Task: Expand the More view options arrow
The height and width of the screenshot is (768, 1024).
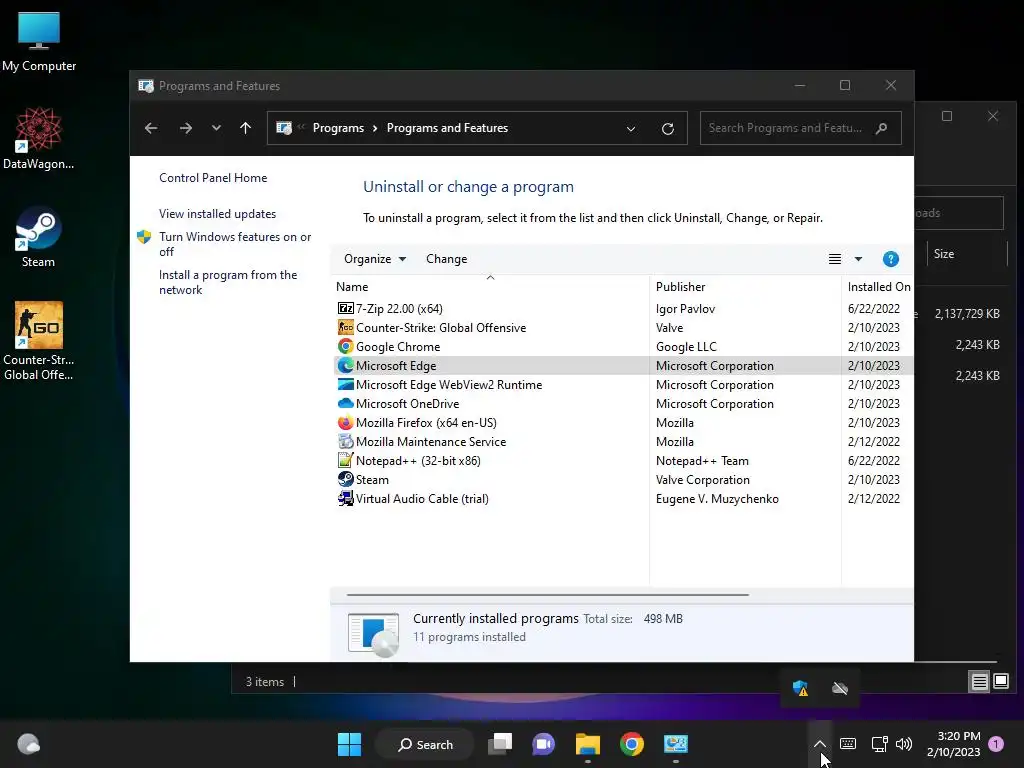Action: pos(858,259)
